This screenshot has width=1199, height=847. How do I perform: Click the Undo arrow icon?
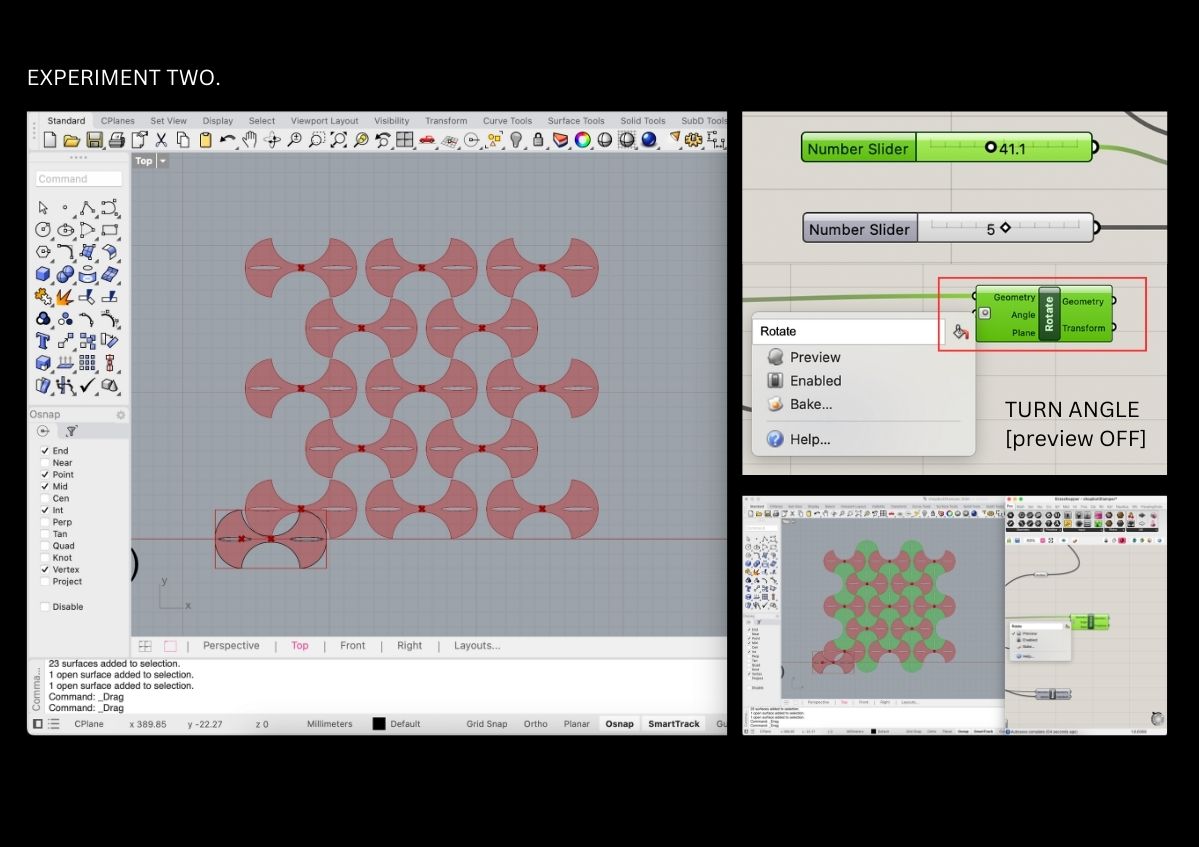228,140
